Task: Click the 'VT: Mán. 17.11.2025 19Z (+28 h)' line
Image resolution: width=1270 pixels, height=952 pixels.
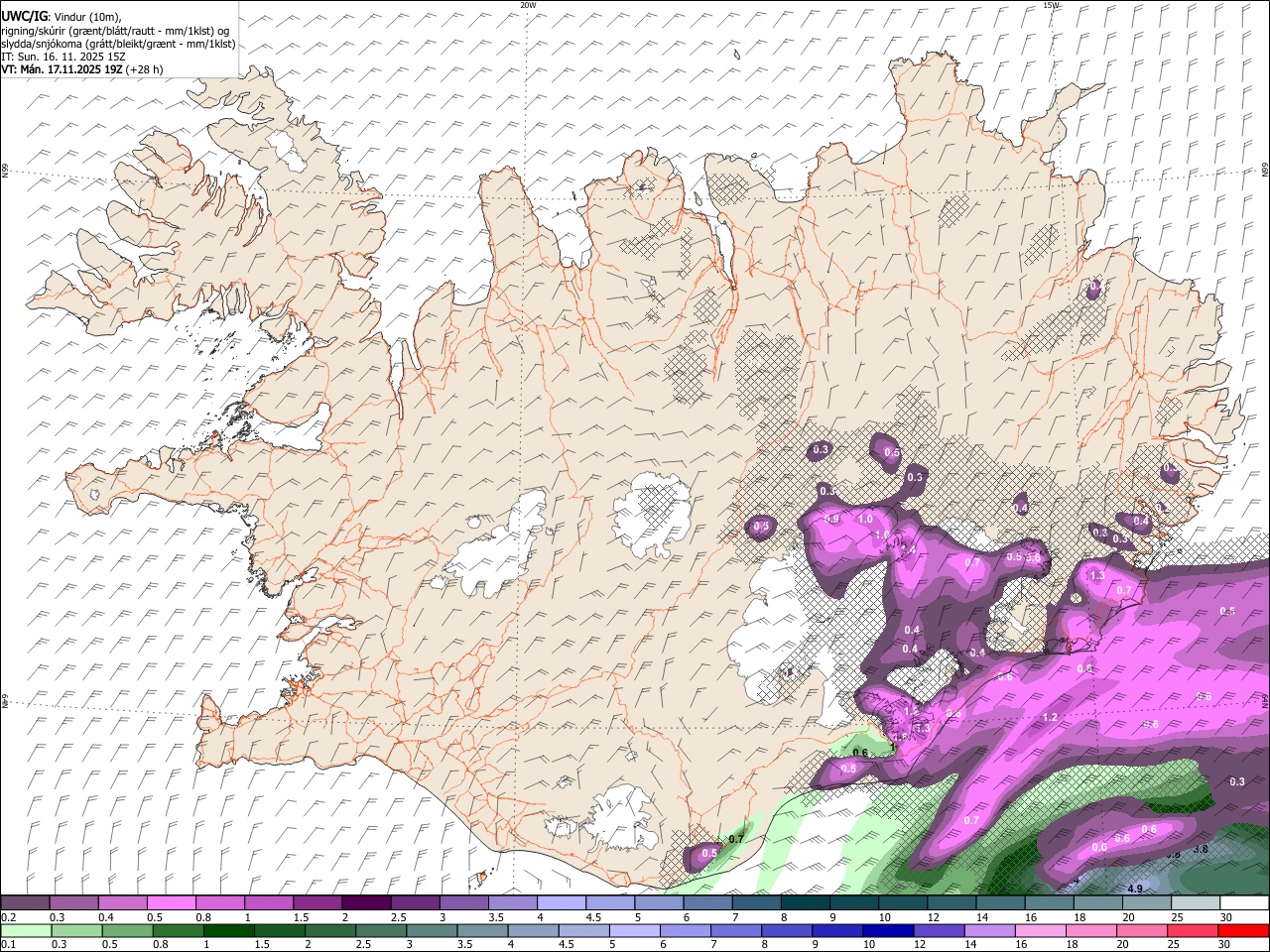Action: pos(82,70)
